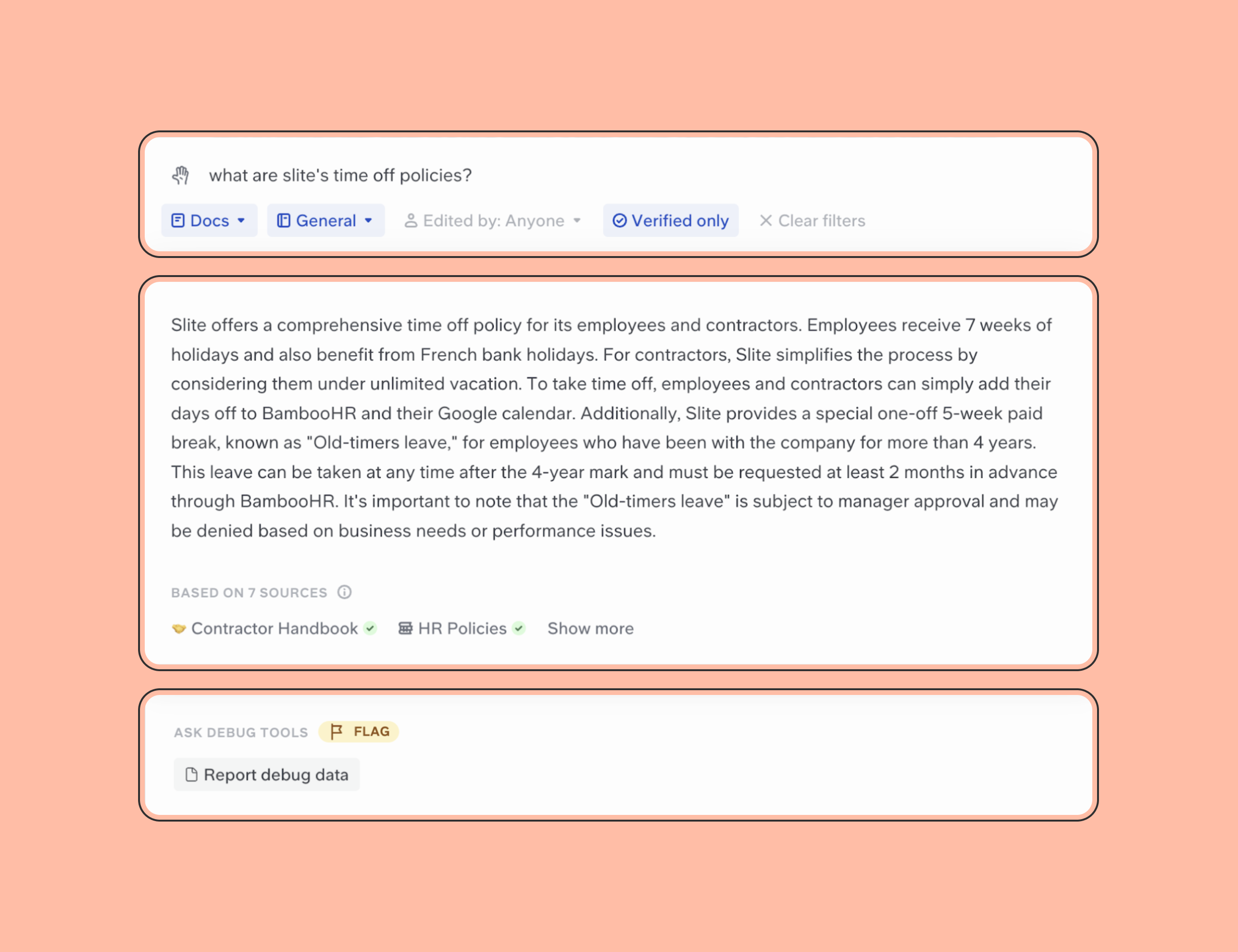The image size is (1238, 952).
Task: Click the Report debug data document icon
Action: (x=190, y=774)
